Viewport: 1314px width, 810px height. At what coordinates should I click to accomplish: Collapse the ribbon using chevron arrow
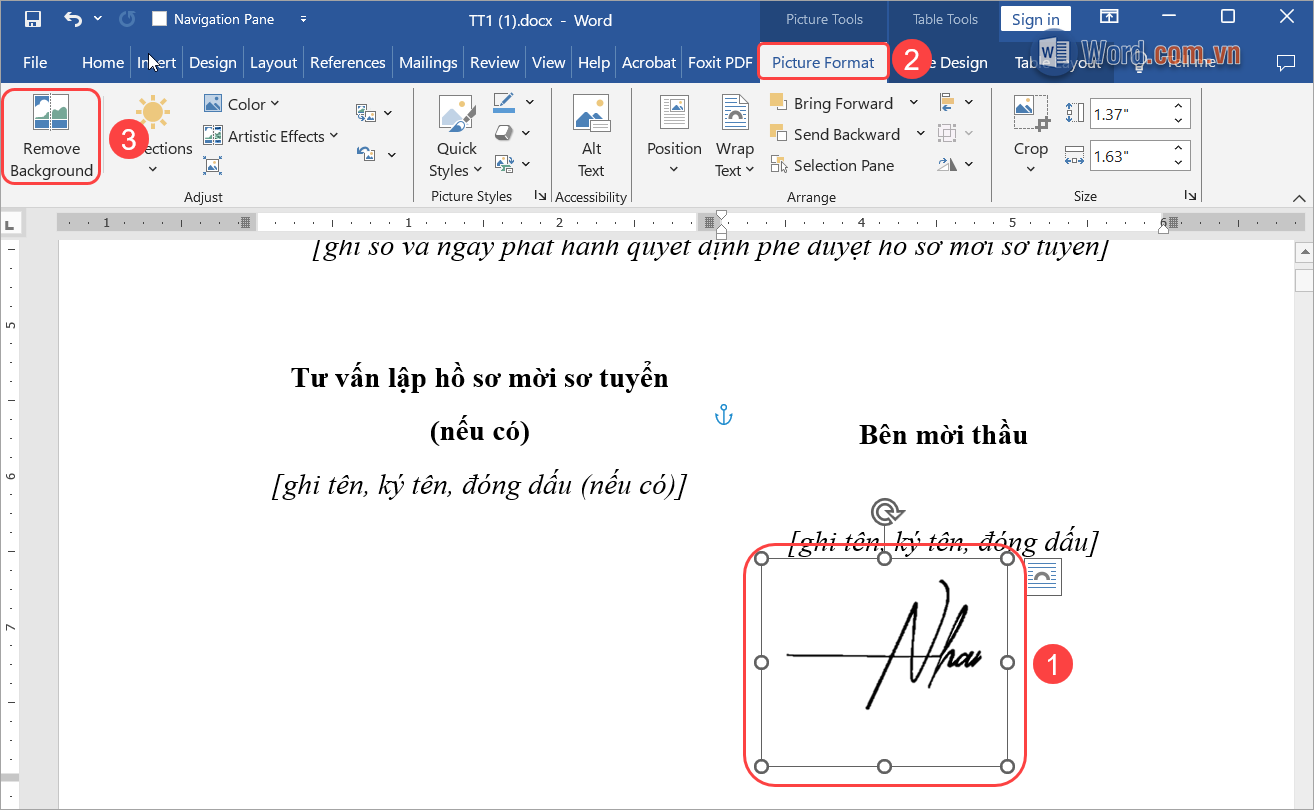[x=1298, y=196]
